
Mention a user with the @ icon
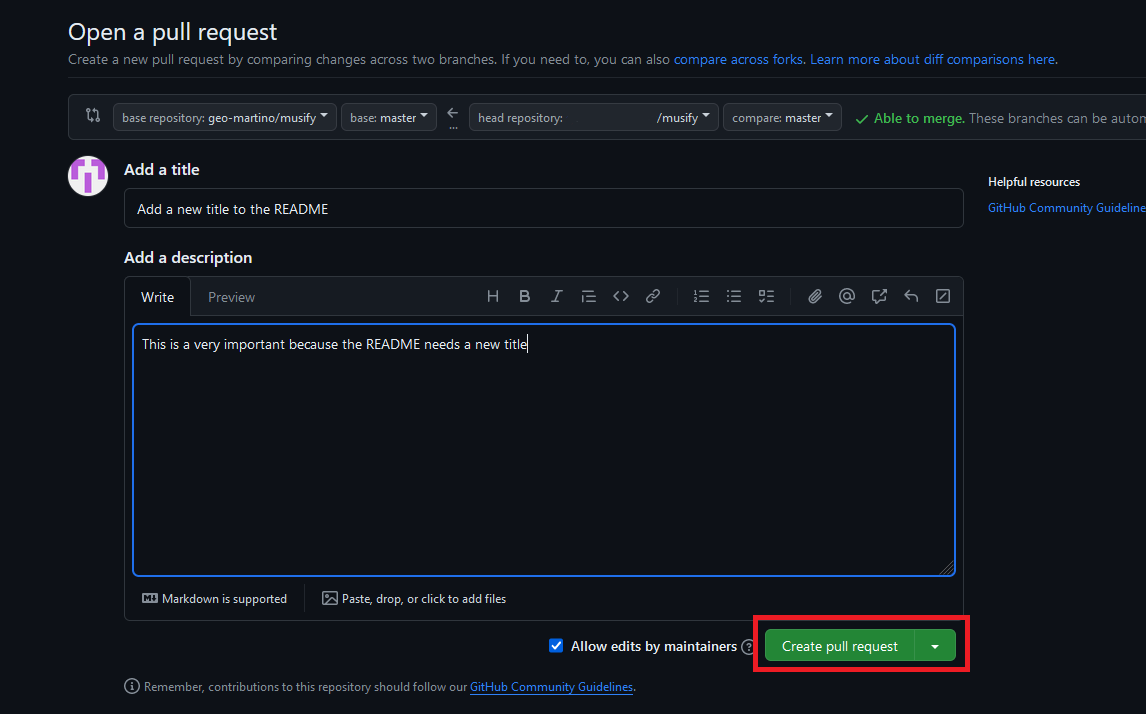(x=847, y=296)
